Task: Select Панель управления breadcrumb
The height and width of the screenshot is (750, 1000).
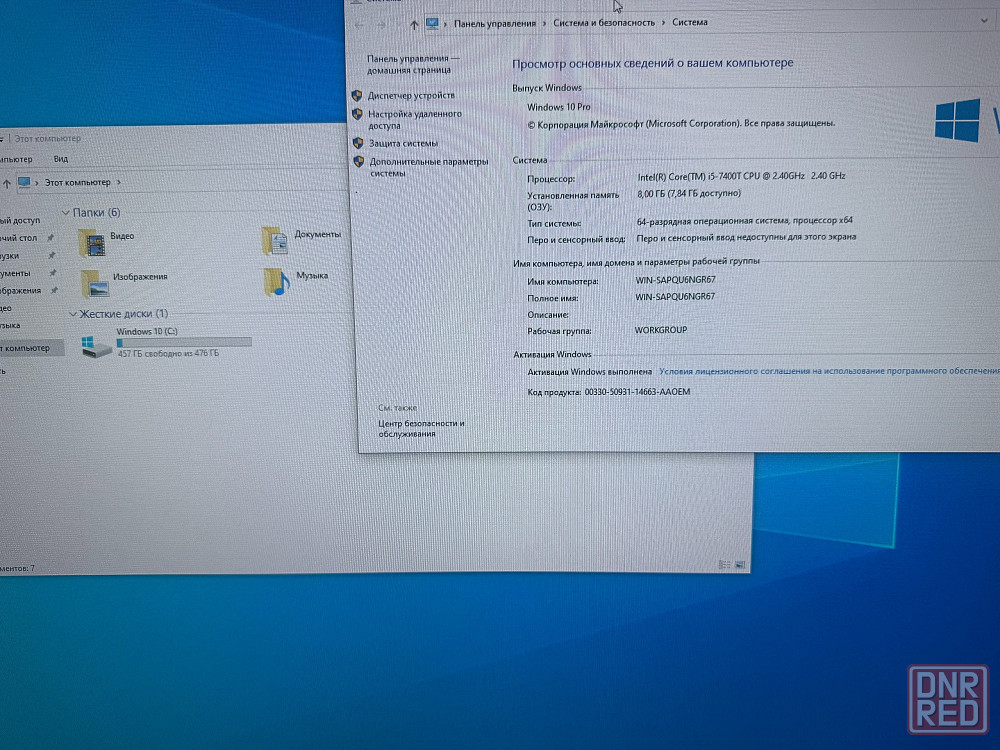Action: 495,24
